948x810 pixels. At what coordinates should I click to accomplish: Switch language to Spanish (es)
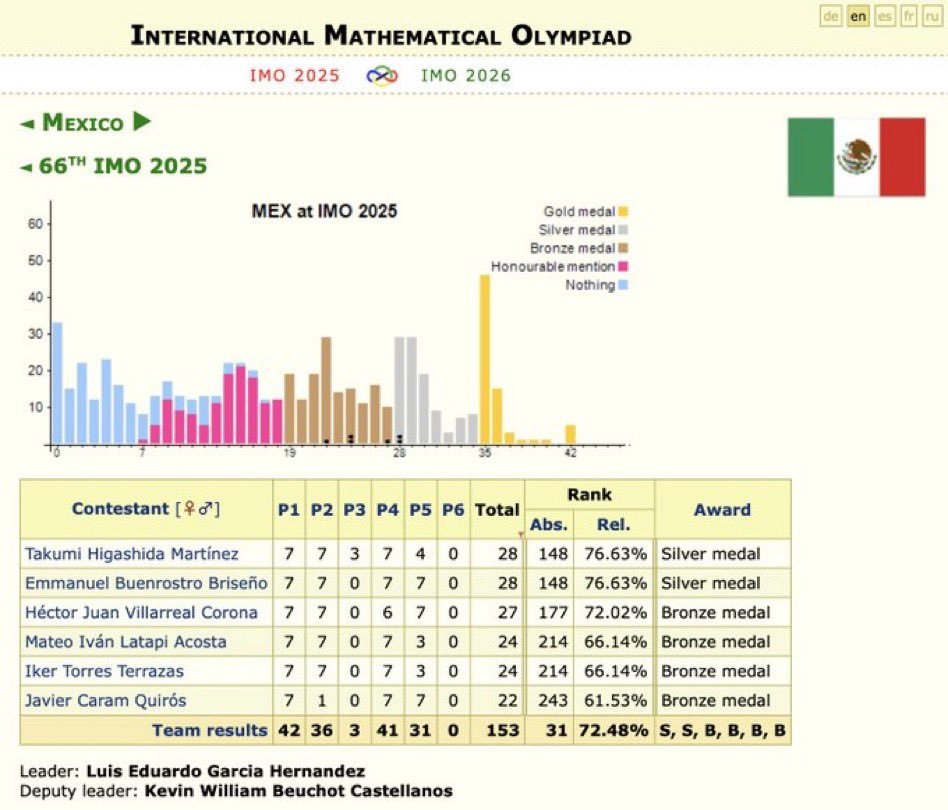pos(885,16)
